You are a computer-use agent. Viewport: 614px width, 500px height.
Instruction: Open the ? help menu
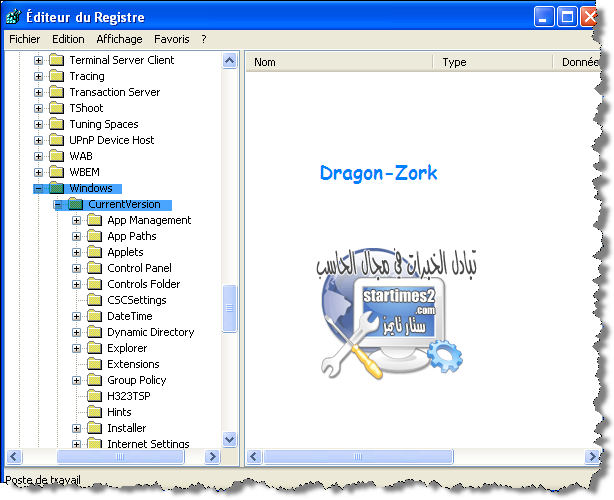point(204,39)
